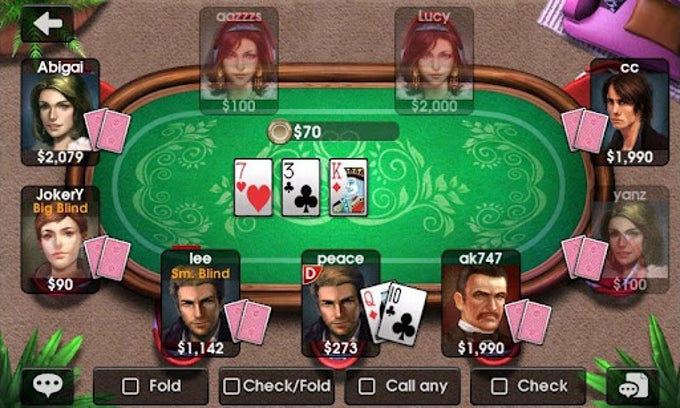Viewport: 680px width, 408px height.
Task: Open the quick messages icon
Action: pyautogui.click(x=633, y=385)
